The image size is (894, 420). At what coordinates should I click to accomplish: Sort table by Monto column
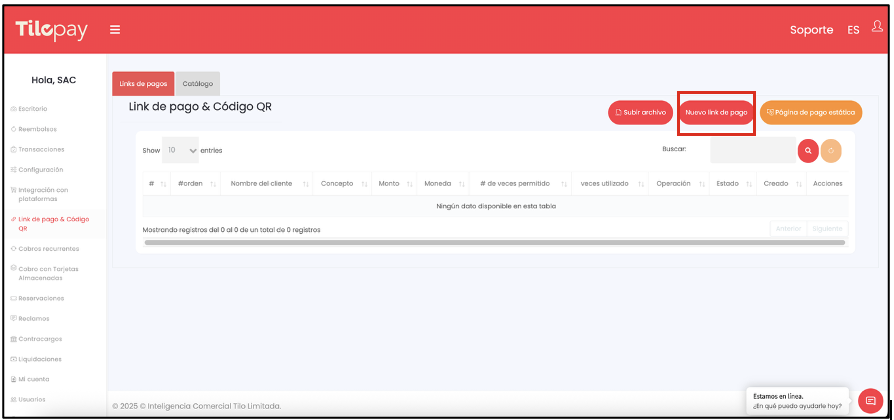coord(389,183)
